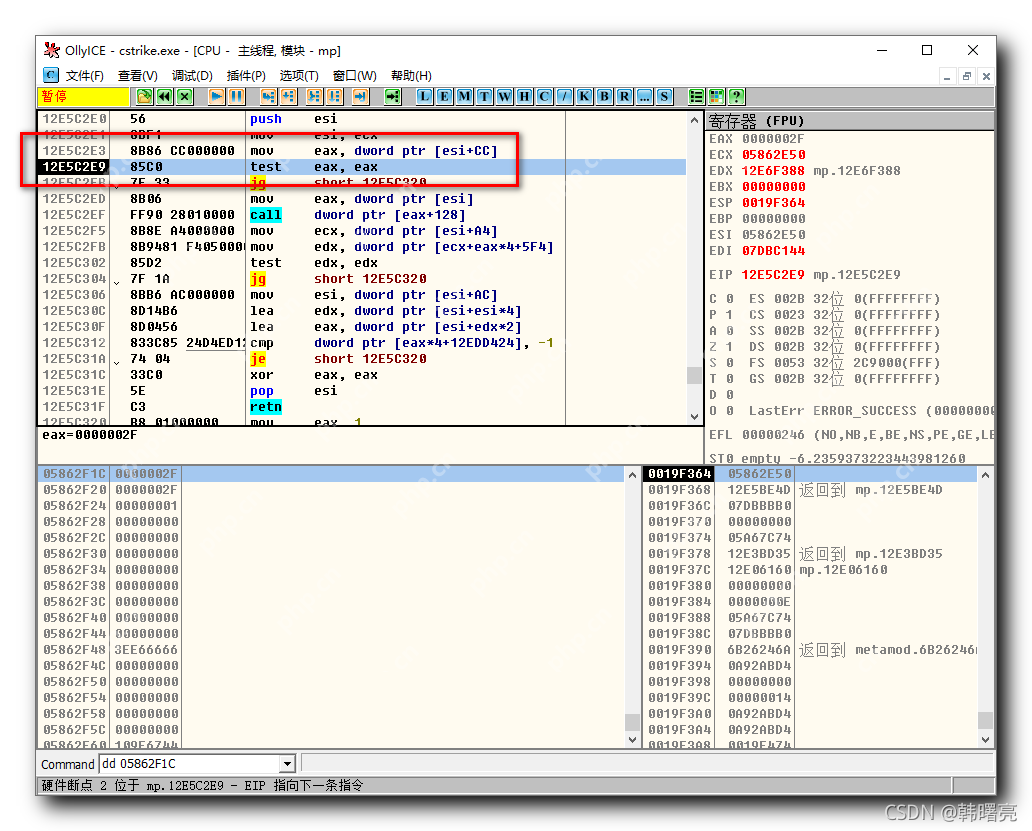Restore the CPU child window size
This screenshot has height=831, width=1032.
[966, 75]
